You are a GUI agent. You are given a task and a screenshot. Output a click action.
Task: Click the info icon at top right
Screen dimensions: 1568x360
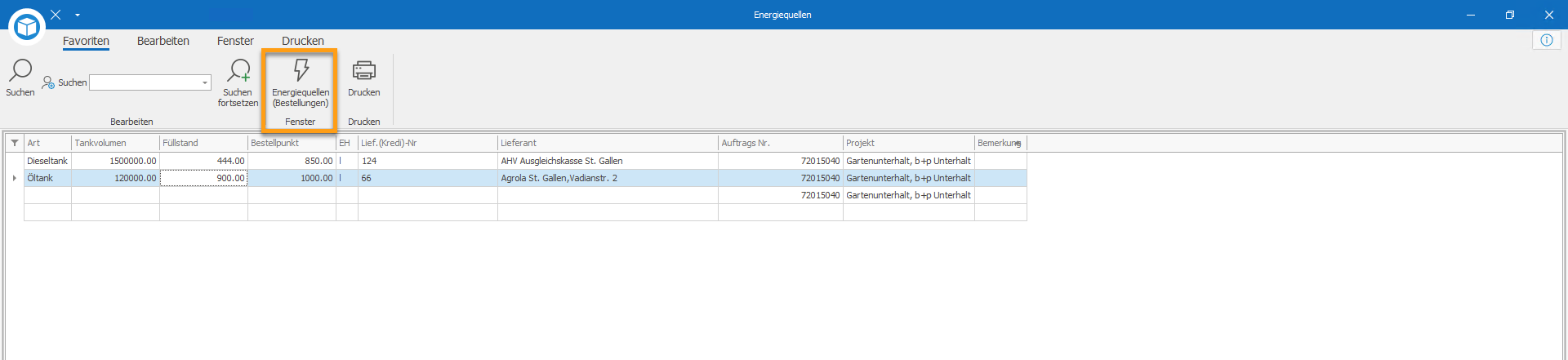click(x=1547, y=40)
